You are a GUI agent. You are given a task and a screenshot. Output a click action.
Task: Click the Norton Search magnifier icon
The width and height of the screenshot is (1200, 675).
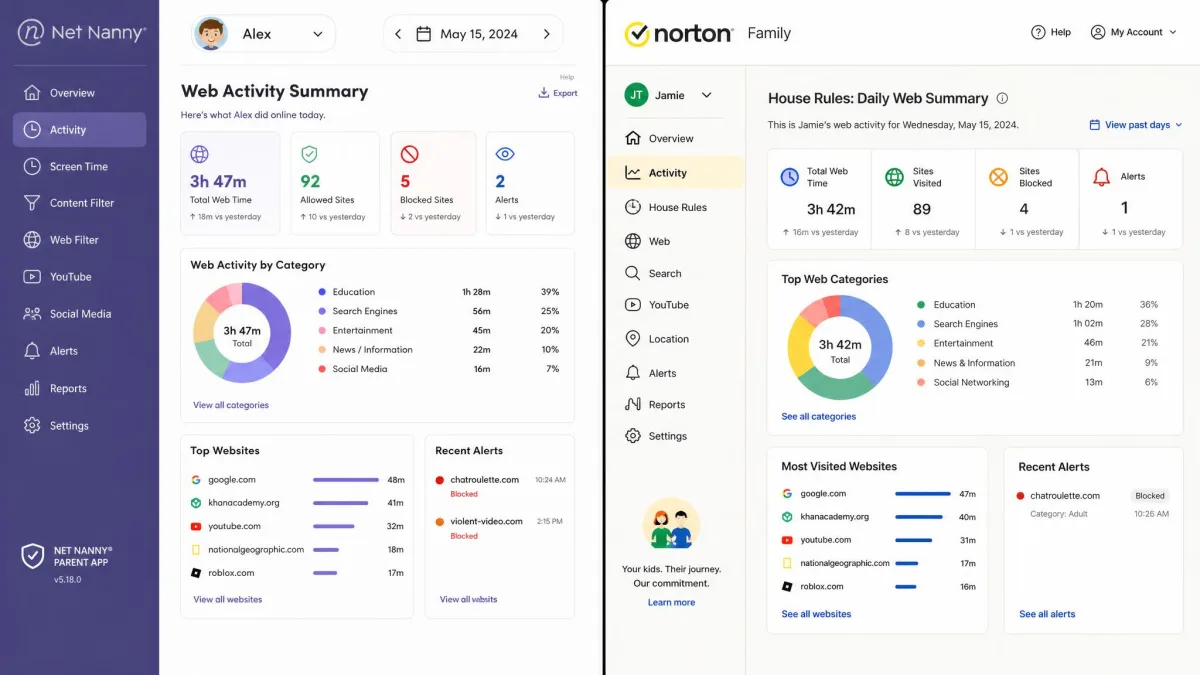633,273
